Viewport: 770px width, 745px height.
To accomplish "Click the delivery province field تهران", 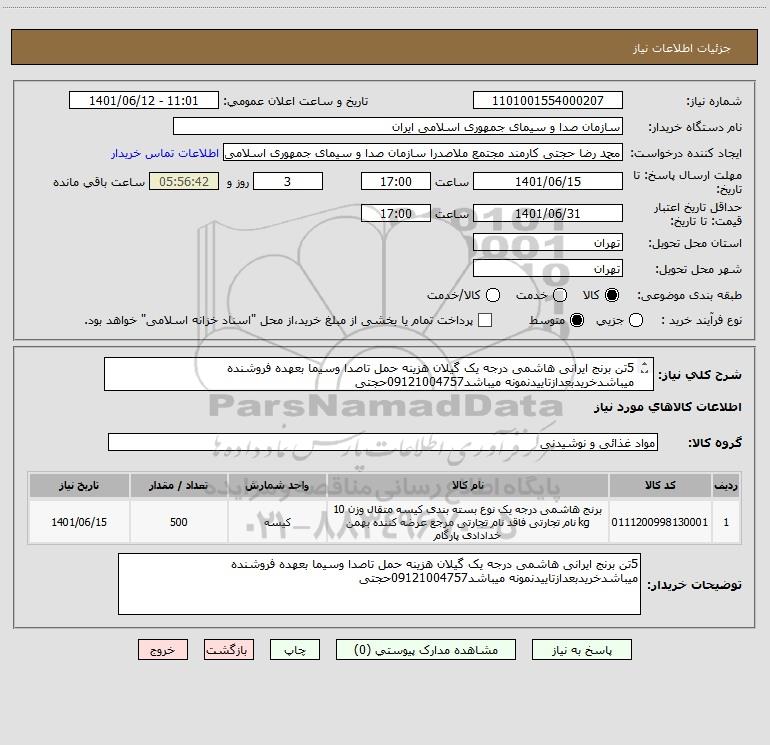I will point(548,243).
